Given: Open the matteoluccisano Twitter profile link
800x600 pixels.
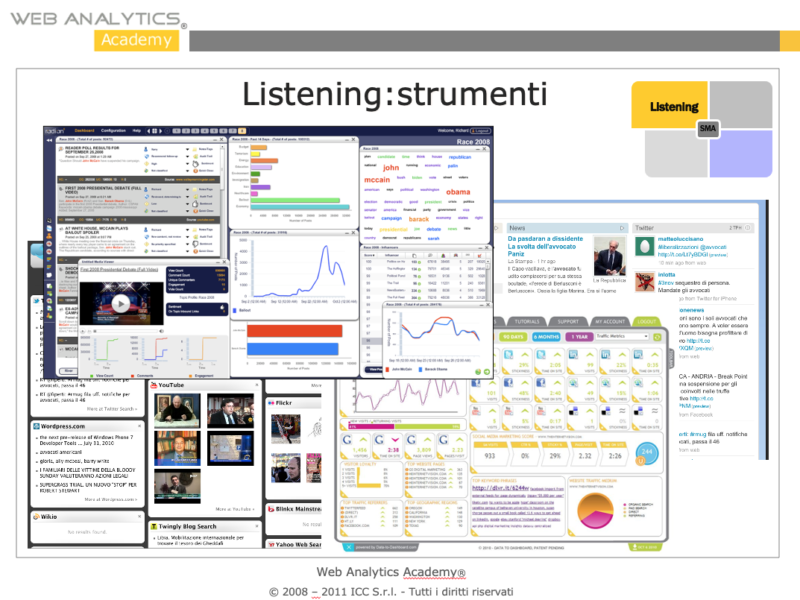Looking at the screenshot, I should pyautogui.click(x=680, y=239).
